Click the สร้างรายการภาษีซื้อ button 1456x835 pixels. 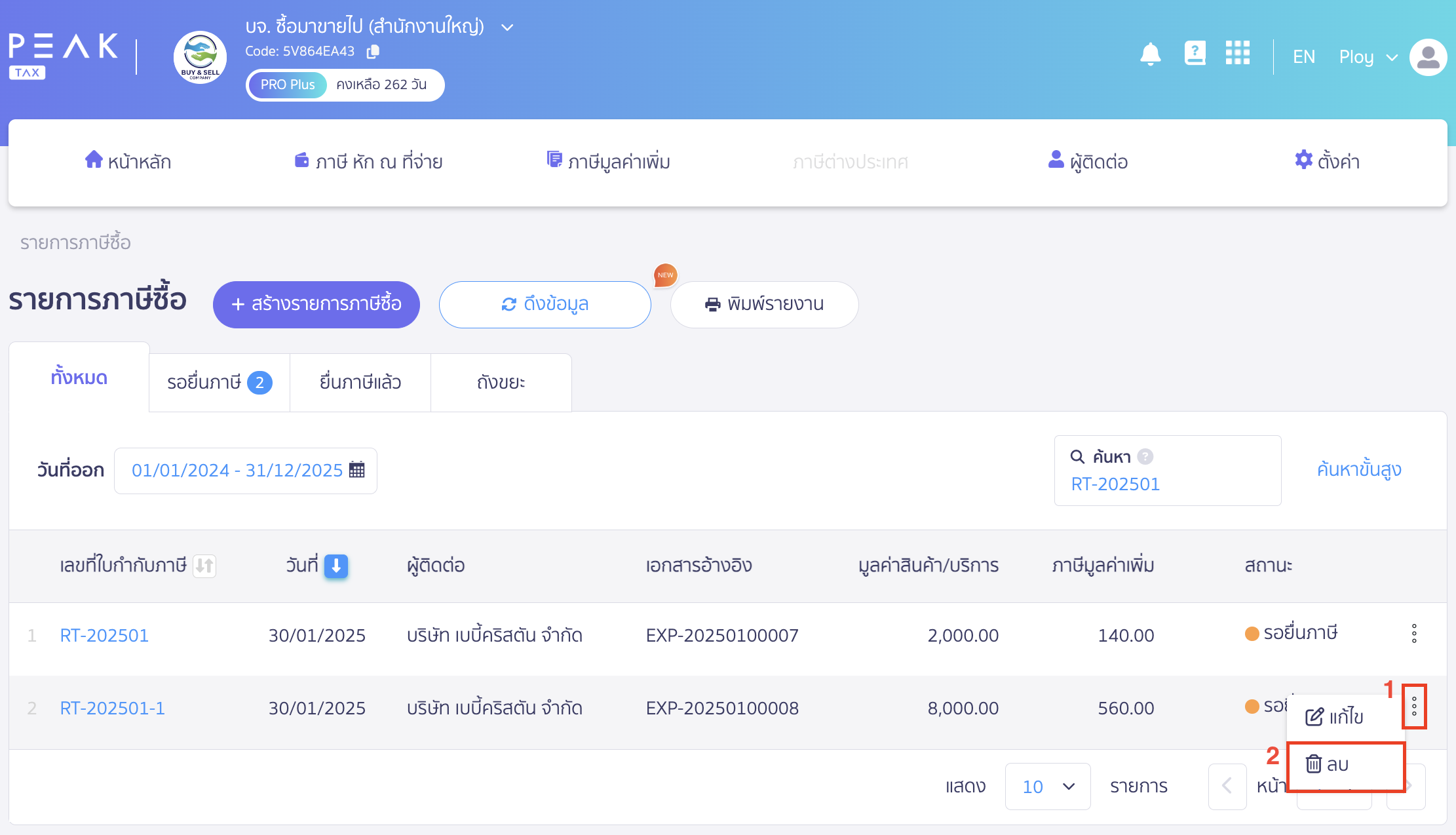316,304
